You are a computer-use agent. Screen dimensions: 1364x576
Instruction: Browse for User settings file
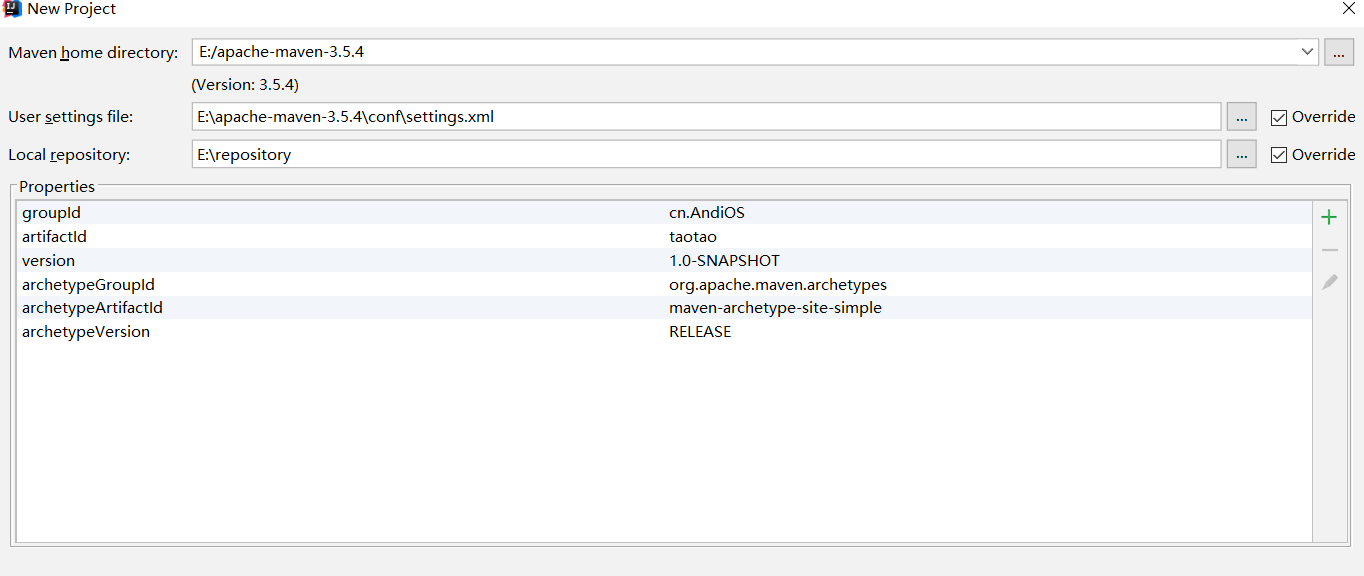(x=1241, y=117)
